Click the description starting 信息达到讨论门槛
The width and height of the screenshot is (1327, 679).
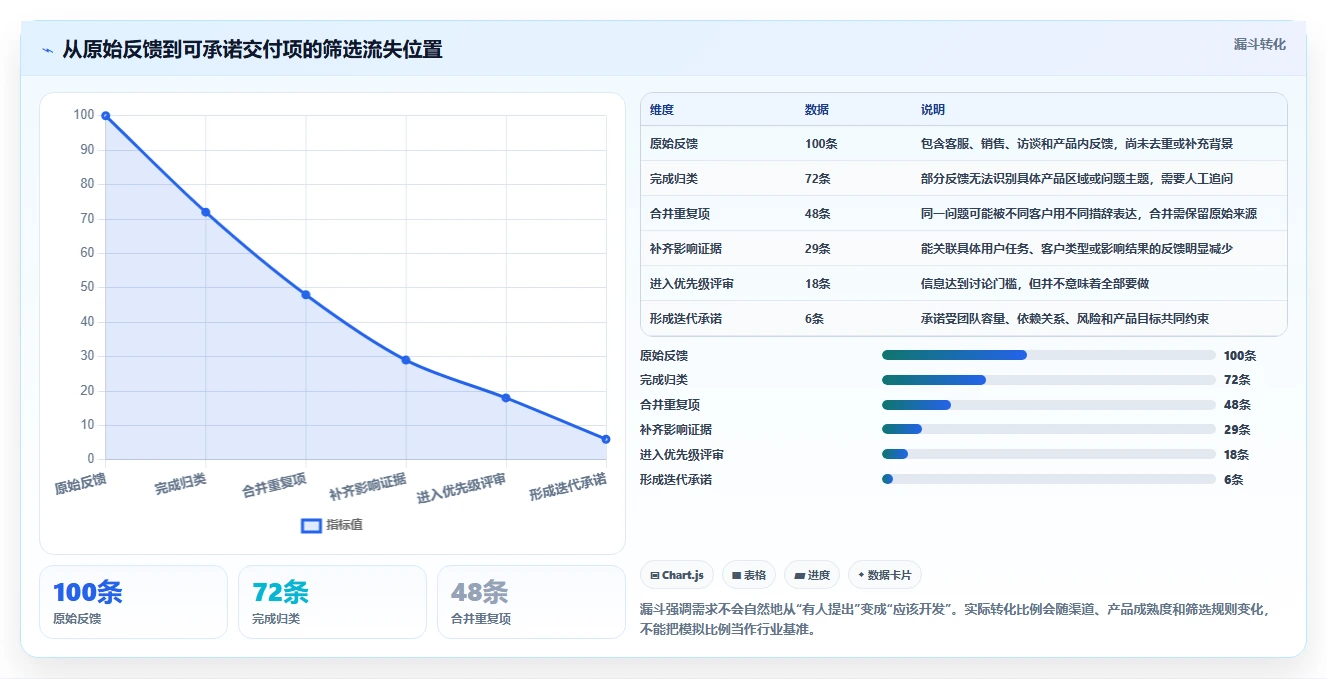coord(1035,284)
